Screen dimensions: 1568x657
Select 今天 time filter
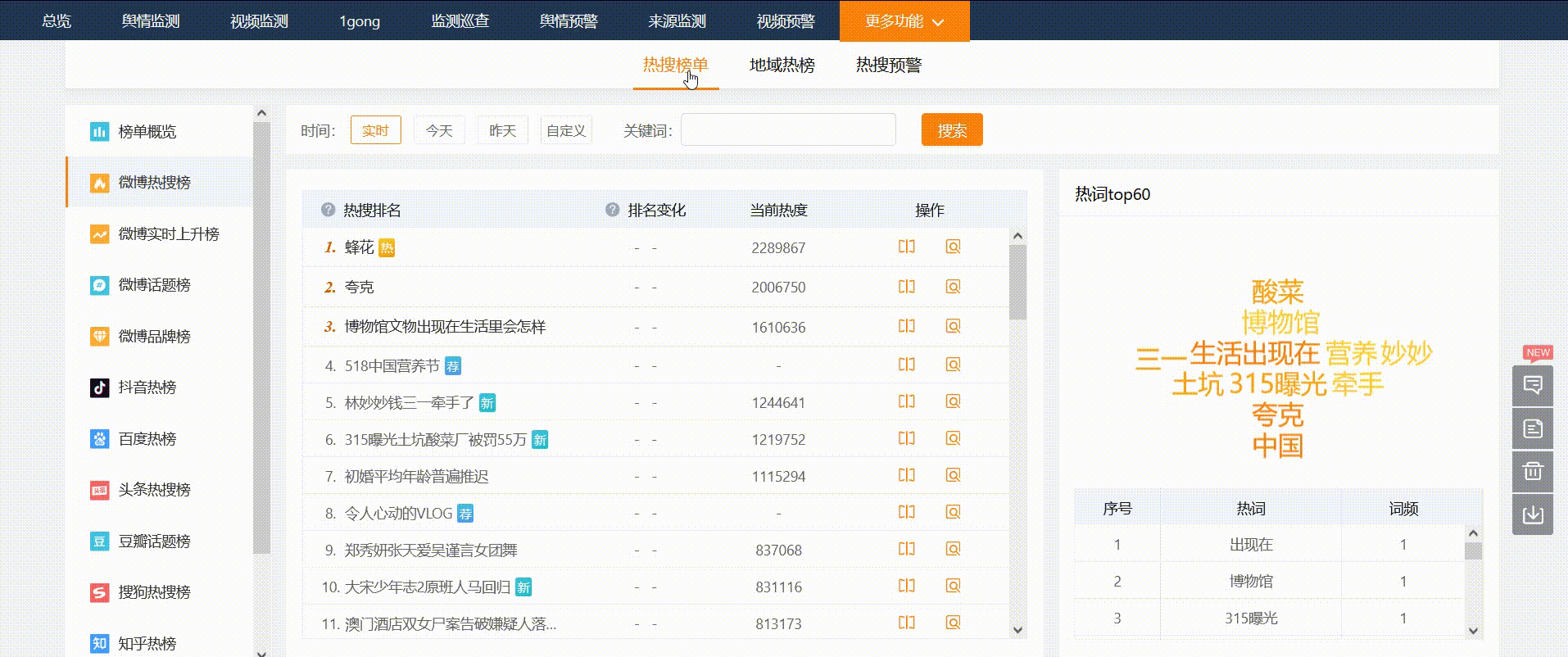(439, 130)
